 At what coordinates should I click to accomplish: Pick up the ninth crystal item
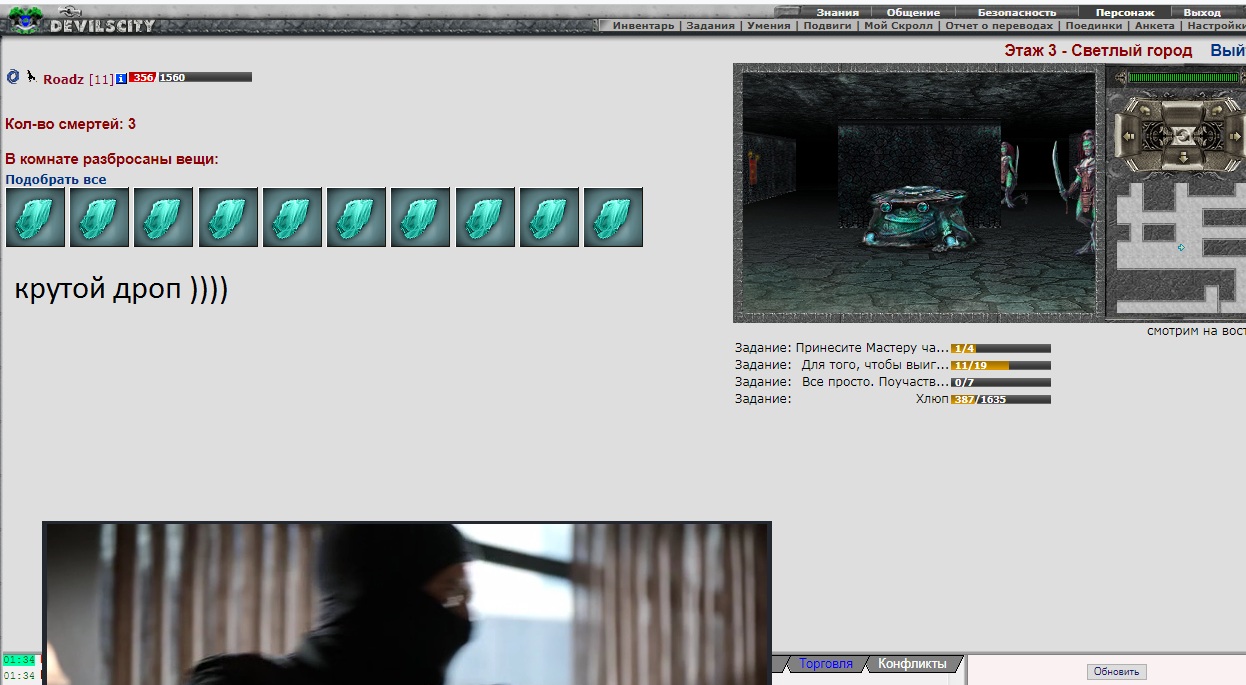[549, 217]
